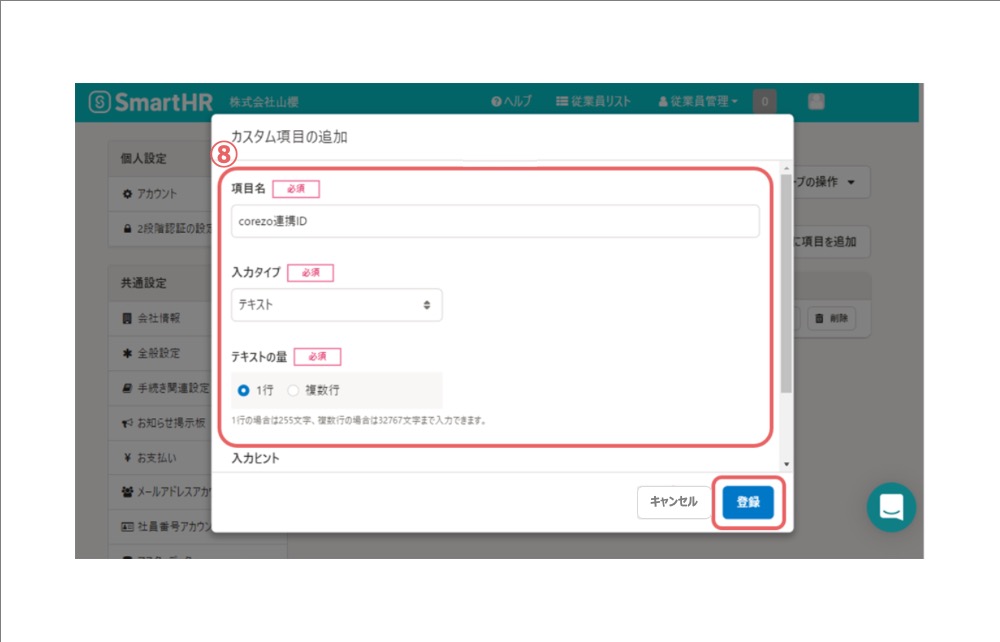The width and height of the screenshot is (1000, 642).
Task: Open the user avatar icon in header
Action: coord(816,101)
